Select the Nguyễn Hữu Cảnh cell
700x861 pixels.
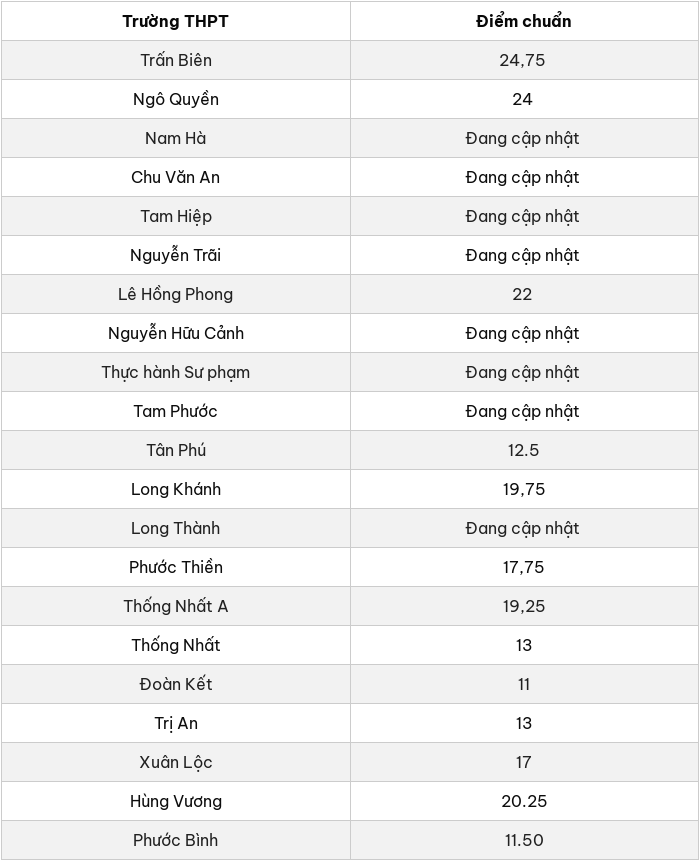coord(176,333)
